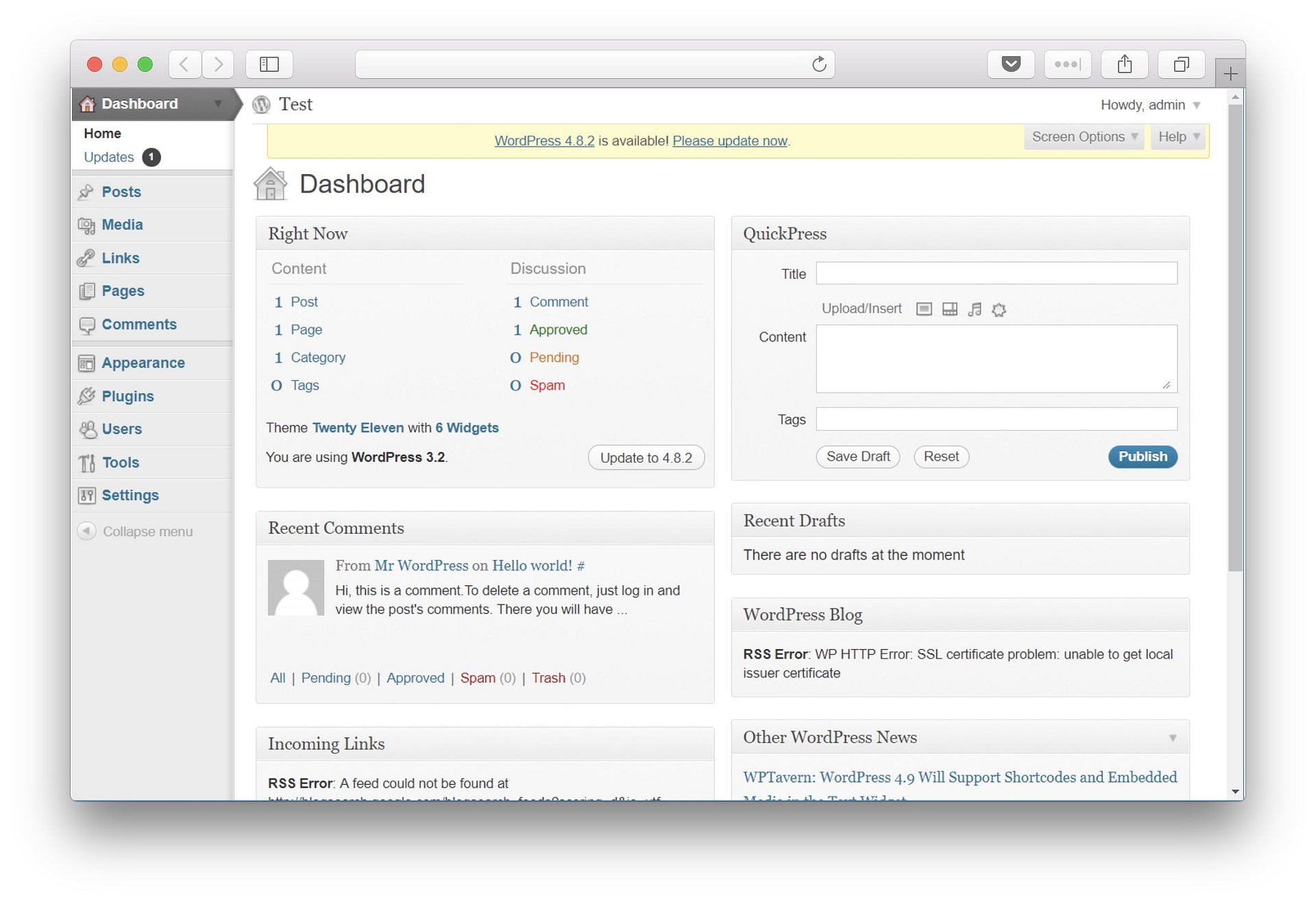
Task: Click the Appearance layout icon
Action: click(x=86, y=363)
